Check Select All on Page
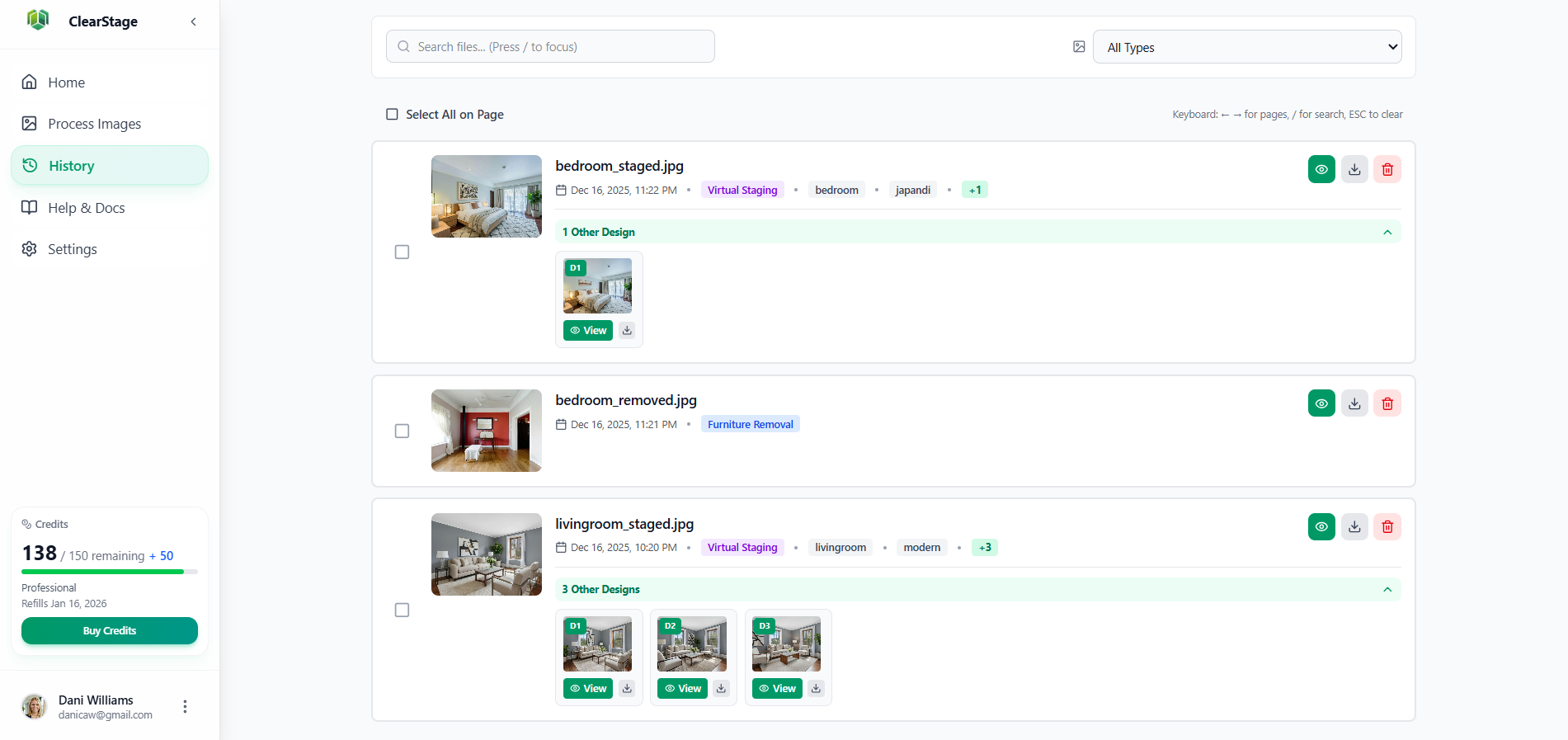 393,114
